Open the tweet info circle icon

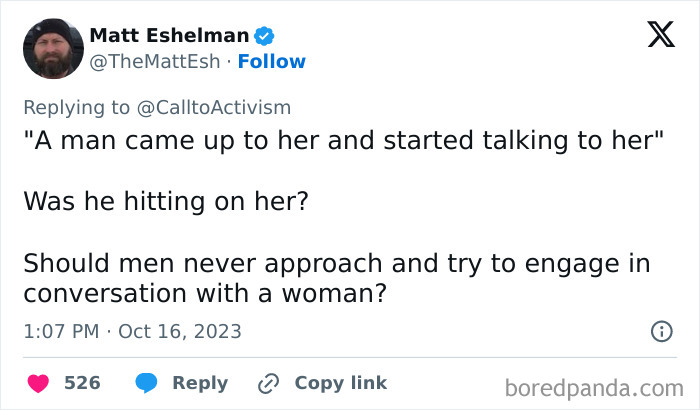661,331
